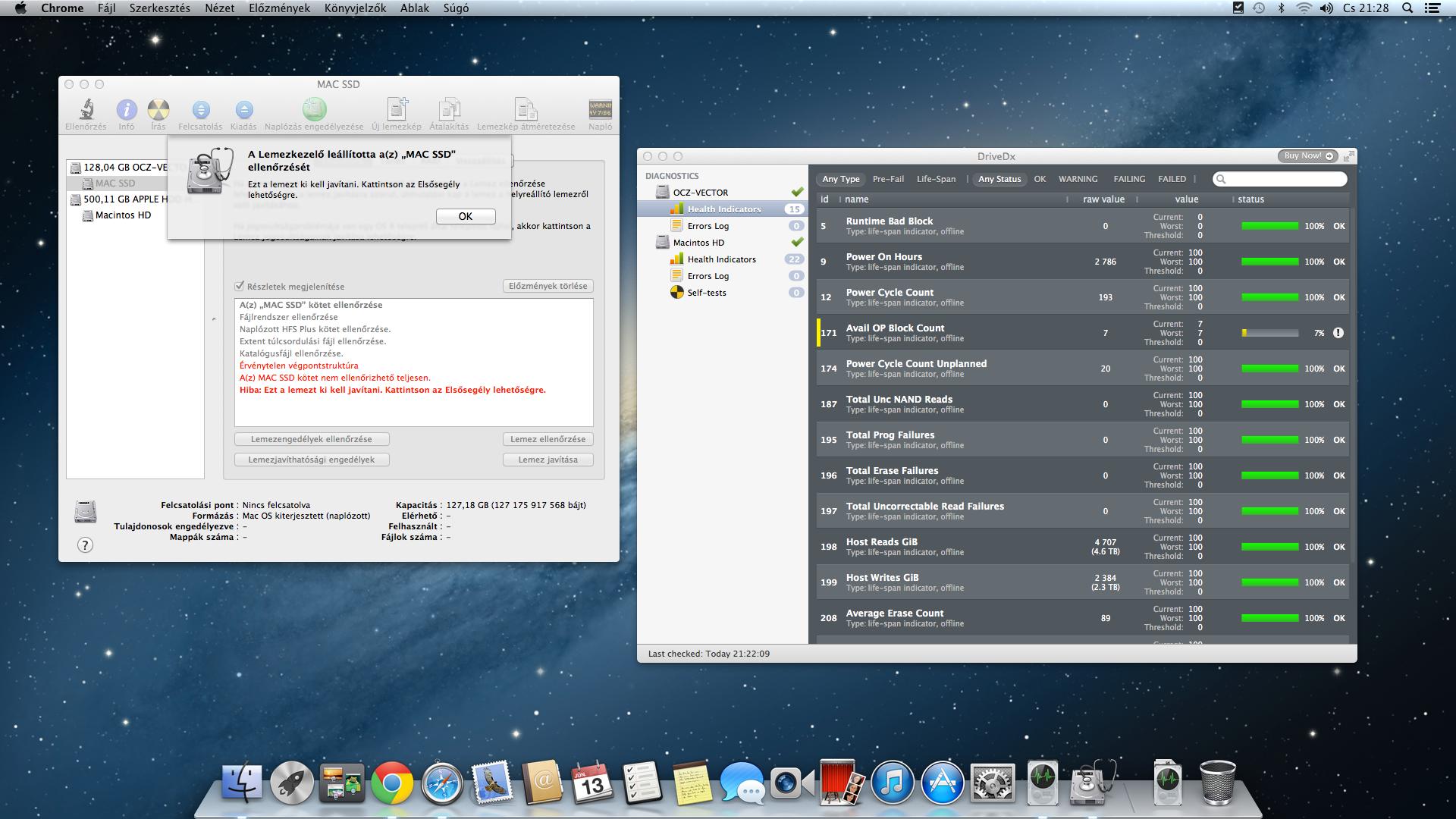Click Lemez ellenőrzése button
Image resolution: width=1456 pixels, height=819 pixels.
[548, 439]
